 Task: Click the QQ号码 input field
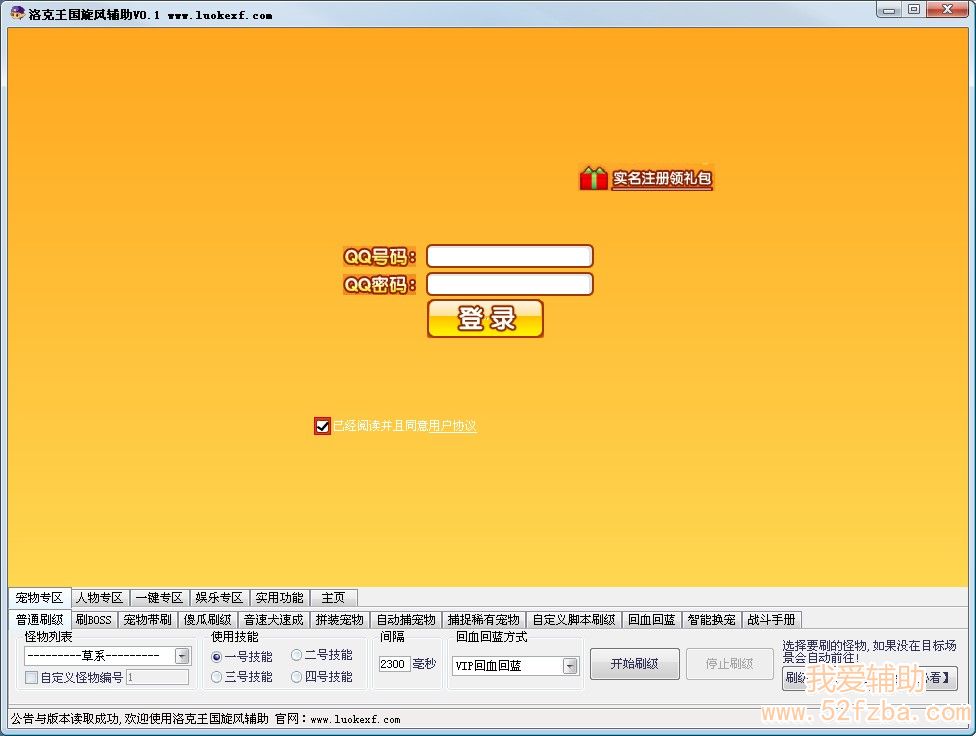click(509, 256)
